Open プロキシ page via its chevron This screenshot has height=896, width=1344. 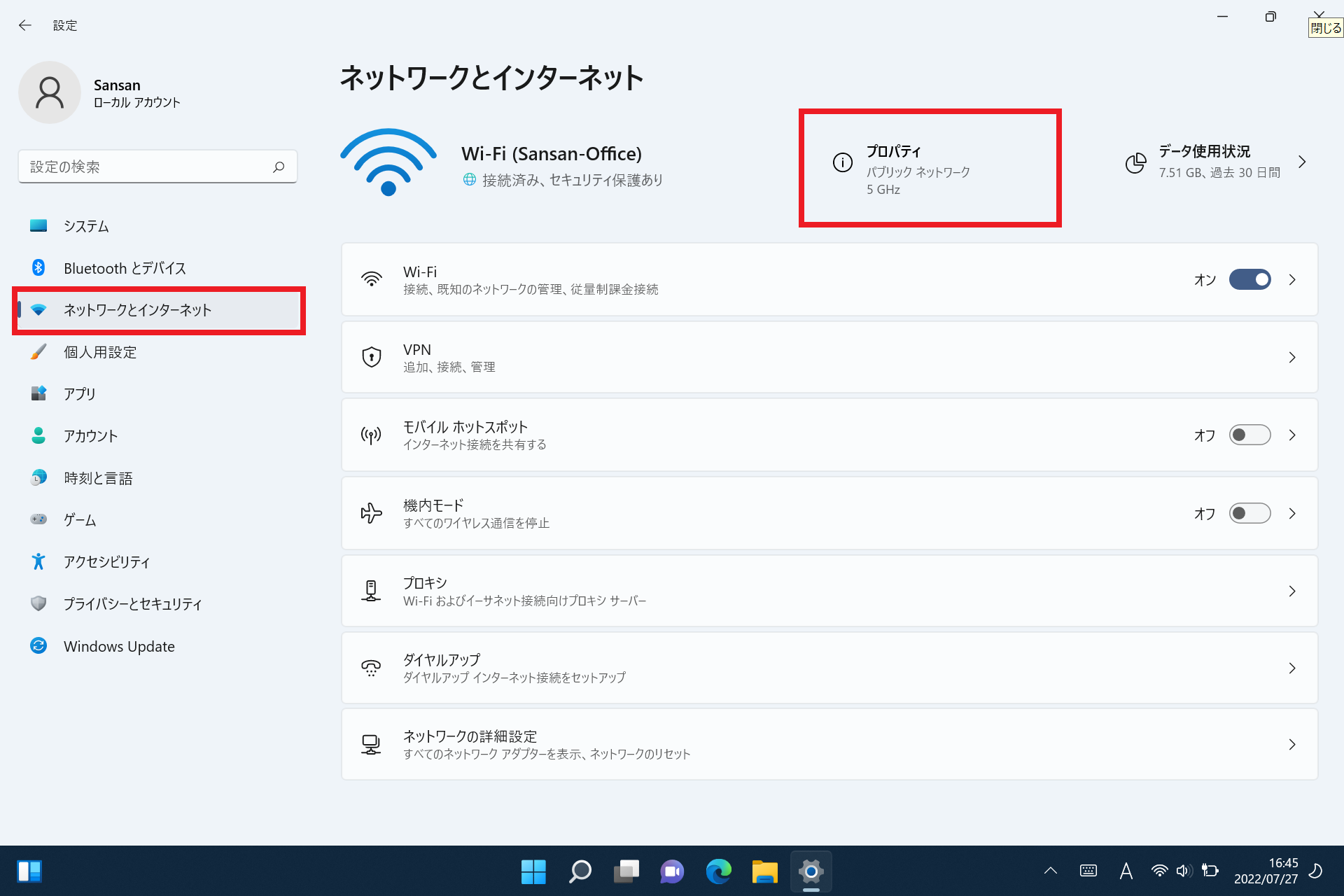pos(1292,591)
